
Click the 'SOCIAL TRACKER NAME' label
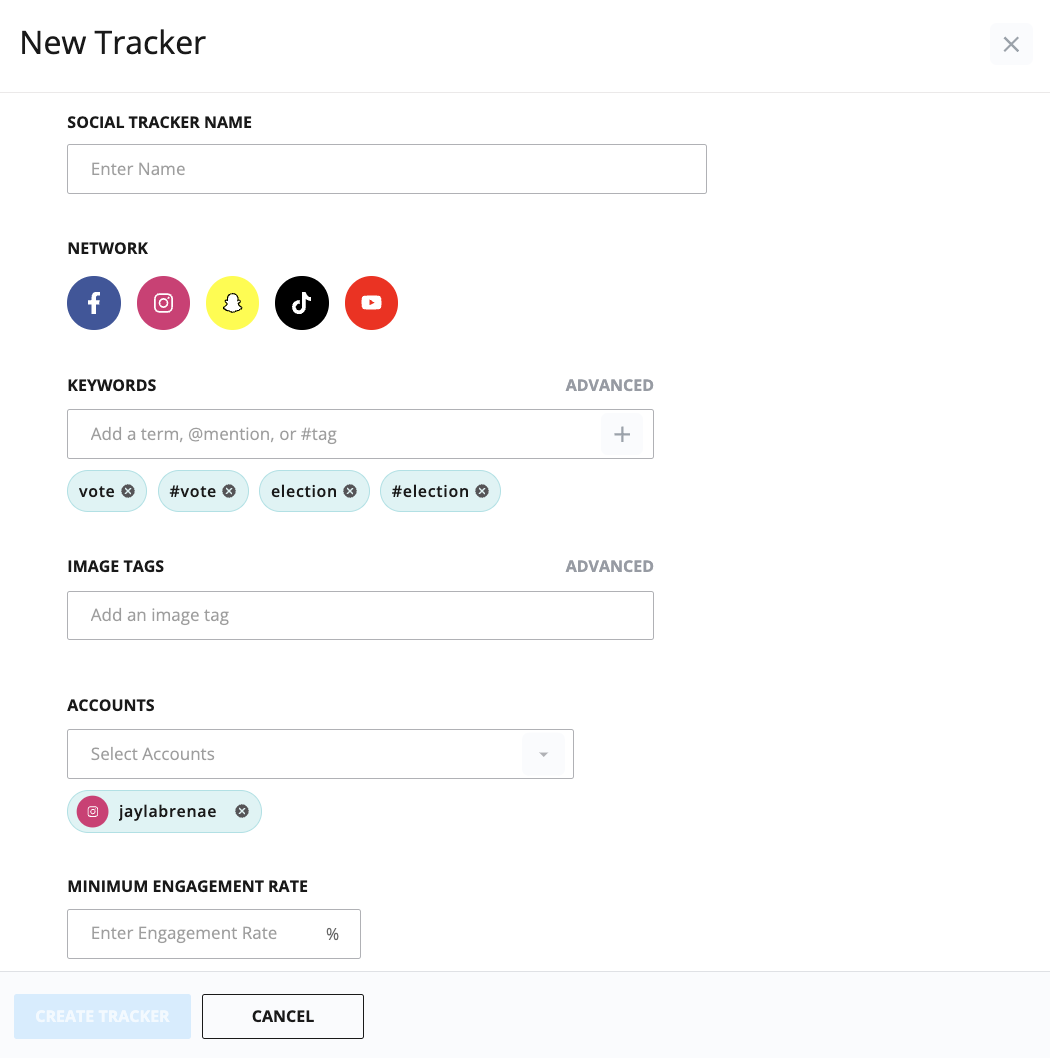[x=159, y=122]
